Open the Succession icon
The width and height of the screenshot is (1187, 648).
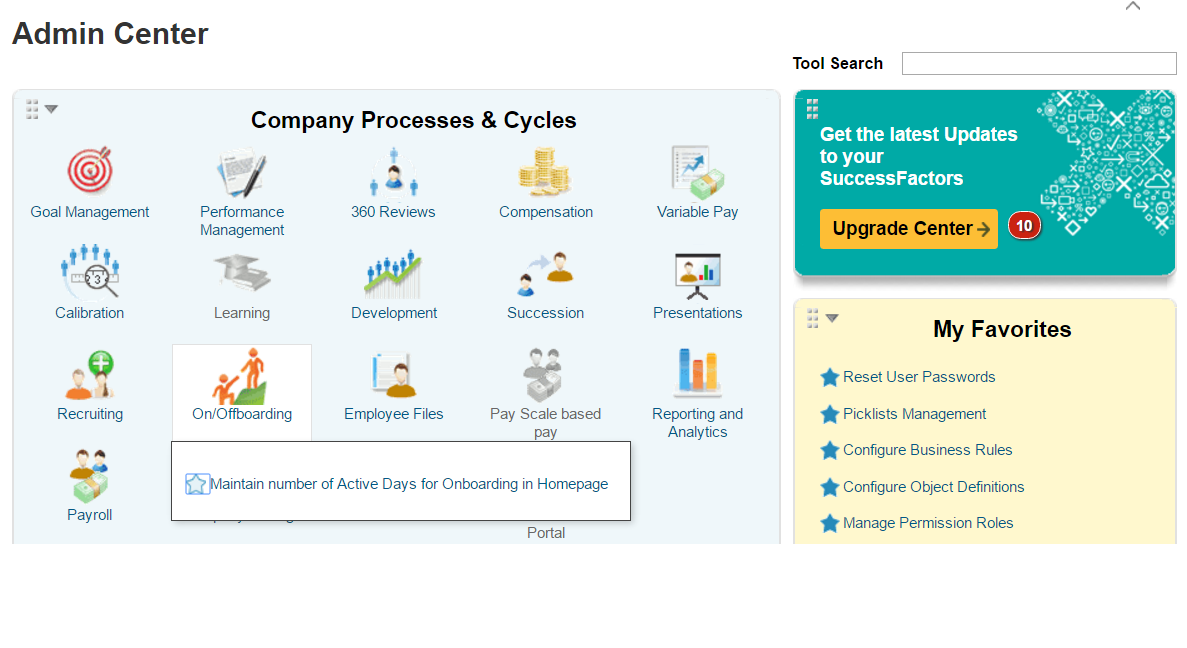click(545, 273)
